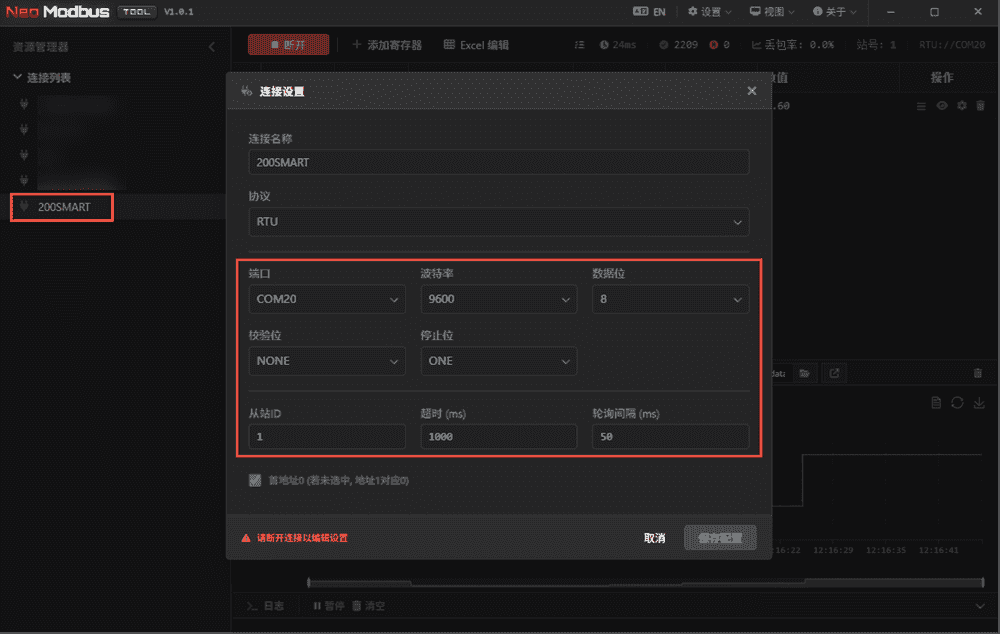Click the timeout (ms) input field
Screen dimensions: 1000x634
498,437
